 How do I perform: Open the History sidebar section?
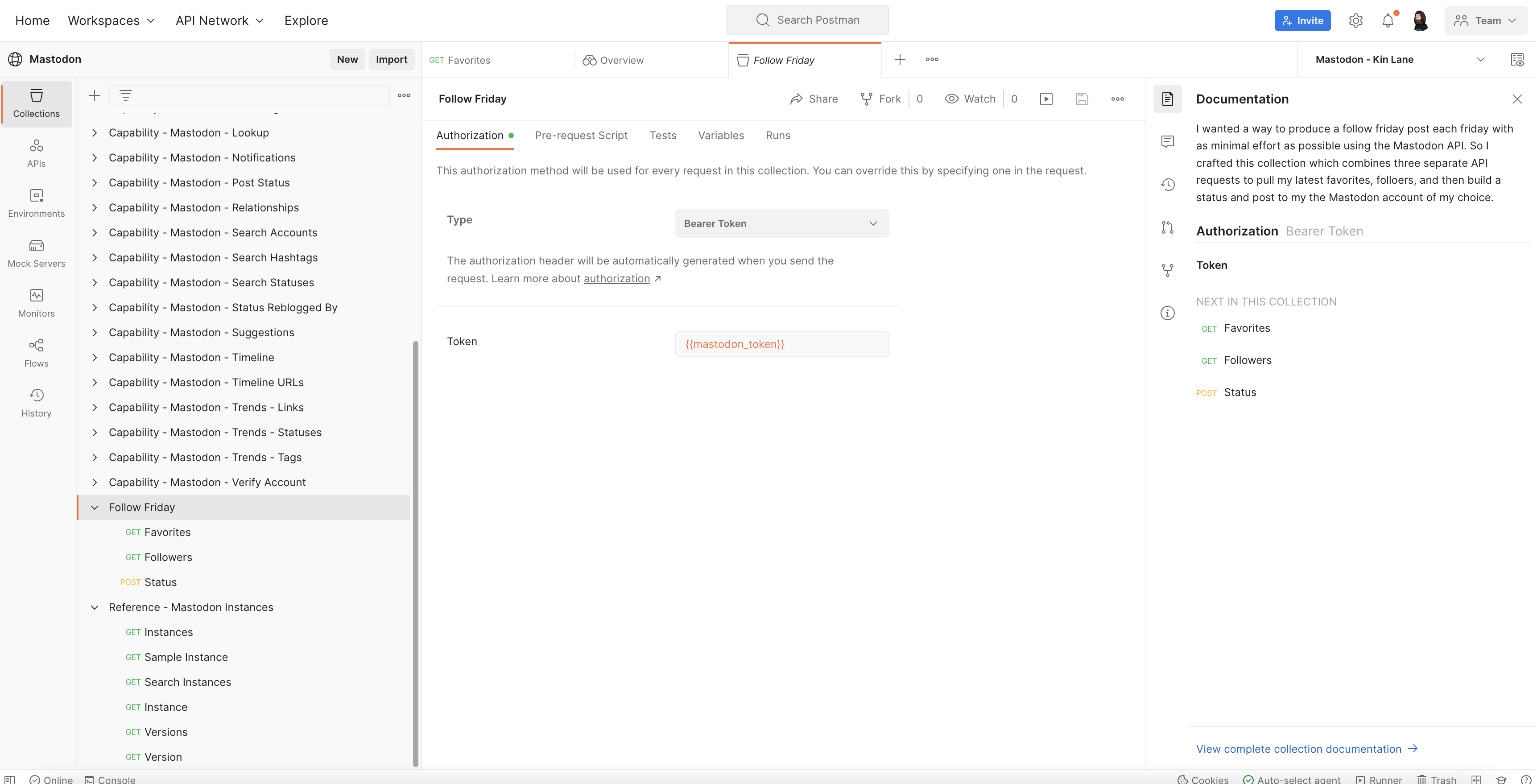pos(37,403)
